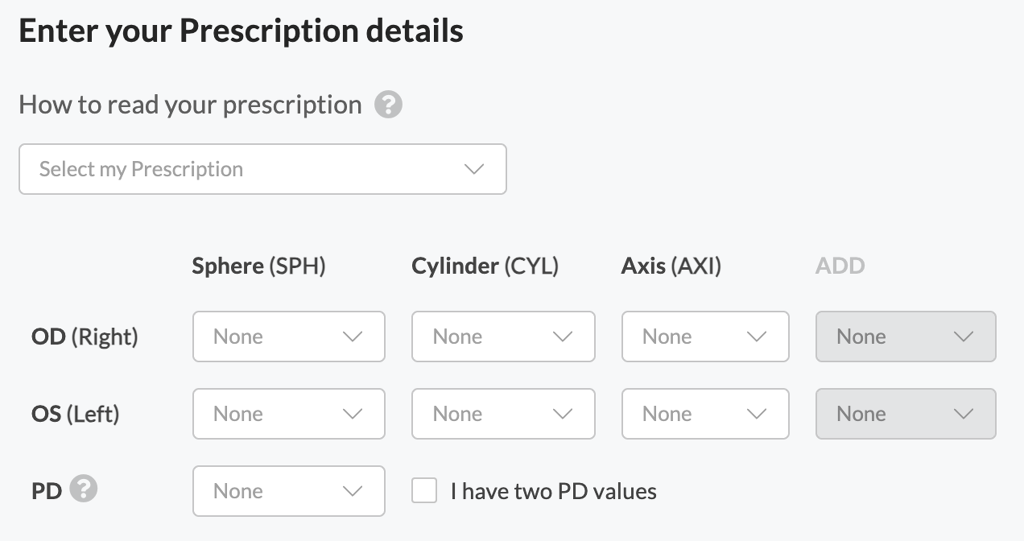Click the help icon beside How to read your prescription
Viewport: 1024px width, 541px height.
pos(388,105)
